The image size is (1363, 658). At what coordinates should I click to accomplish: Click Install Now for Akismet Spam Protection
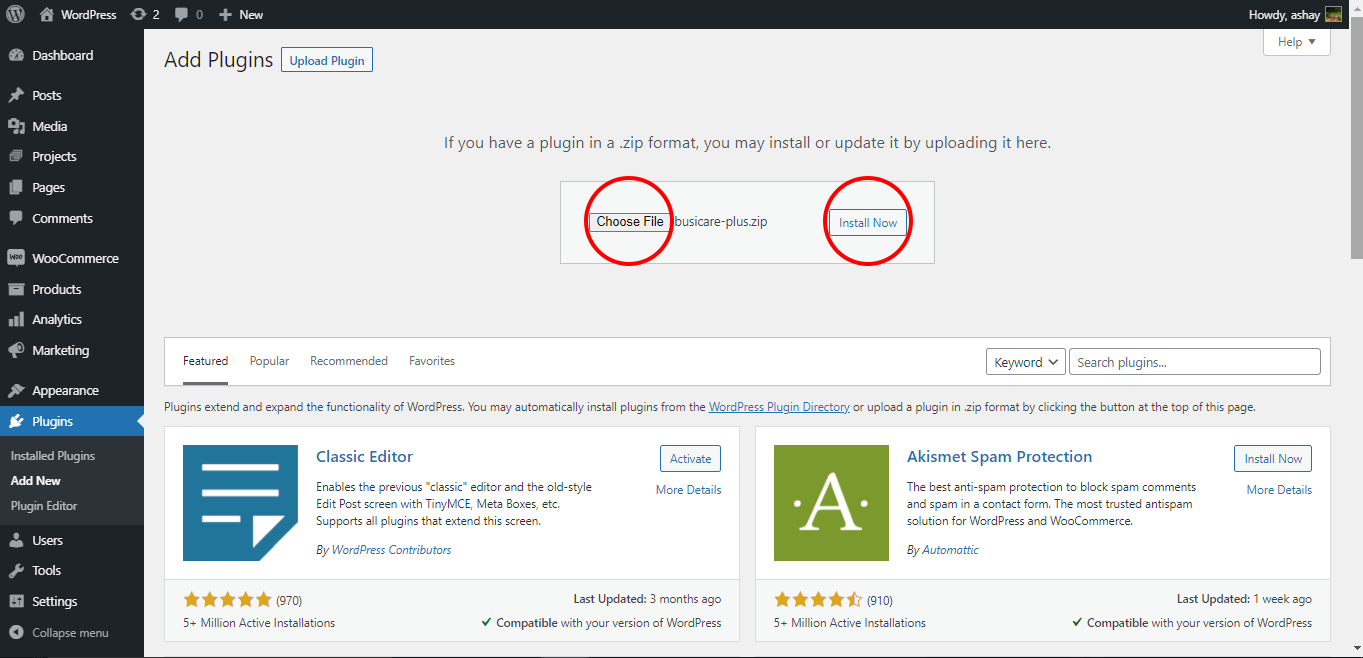tap(1273, 459)
